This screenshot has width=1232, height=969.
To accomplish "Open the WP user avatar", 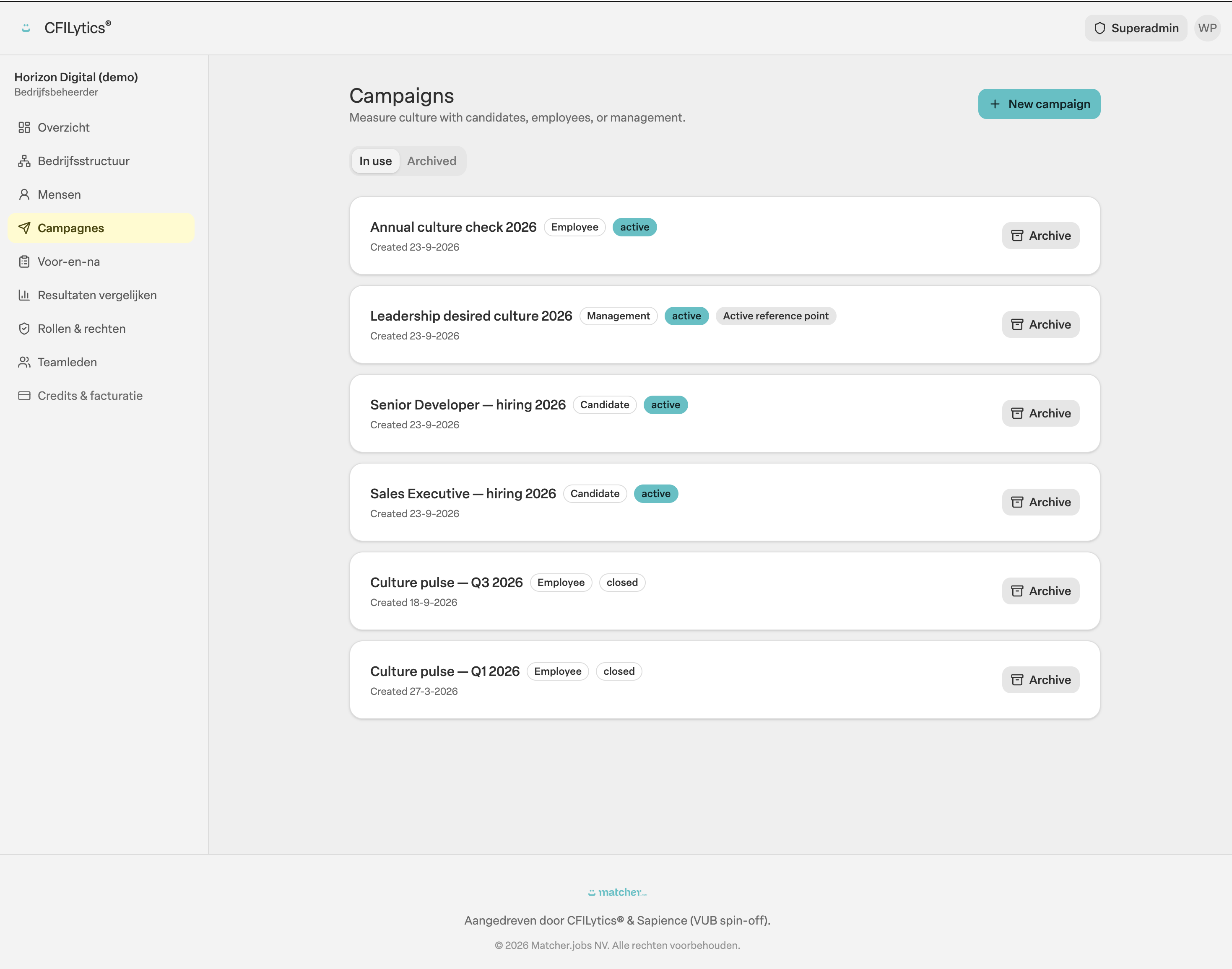I will [x=1207, y=28].
